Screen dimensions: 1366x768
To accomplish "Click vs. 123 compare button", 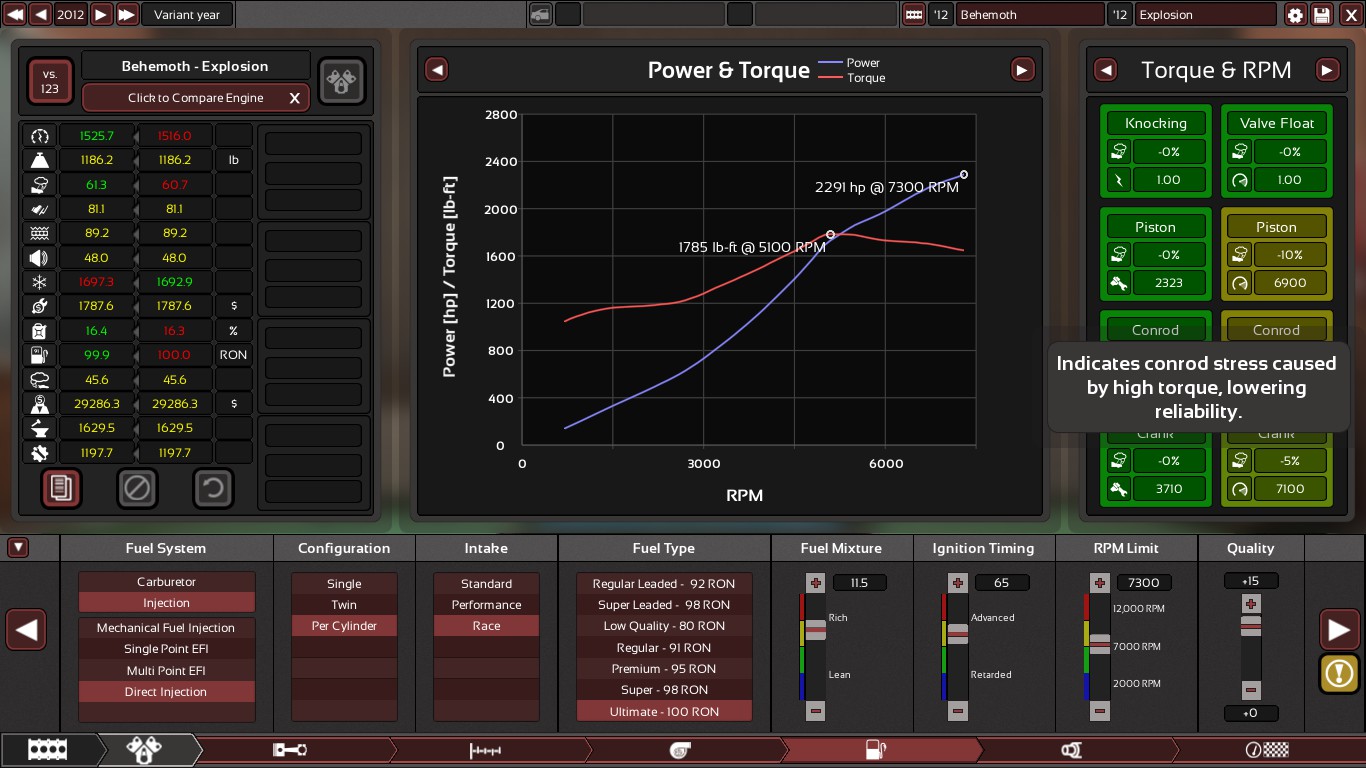I will (50, 82).
